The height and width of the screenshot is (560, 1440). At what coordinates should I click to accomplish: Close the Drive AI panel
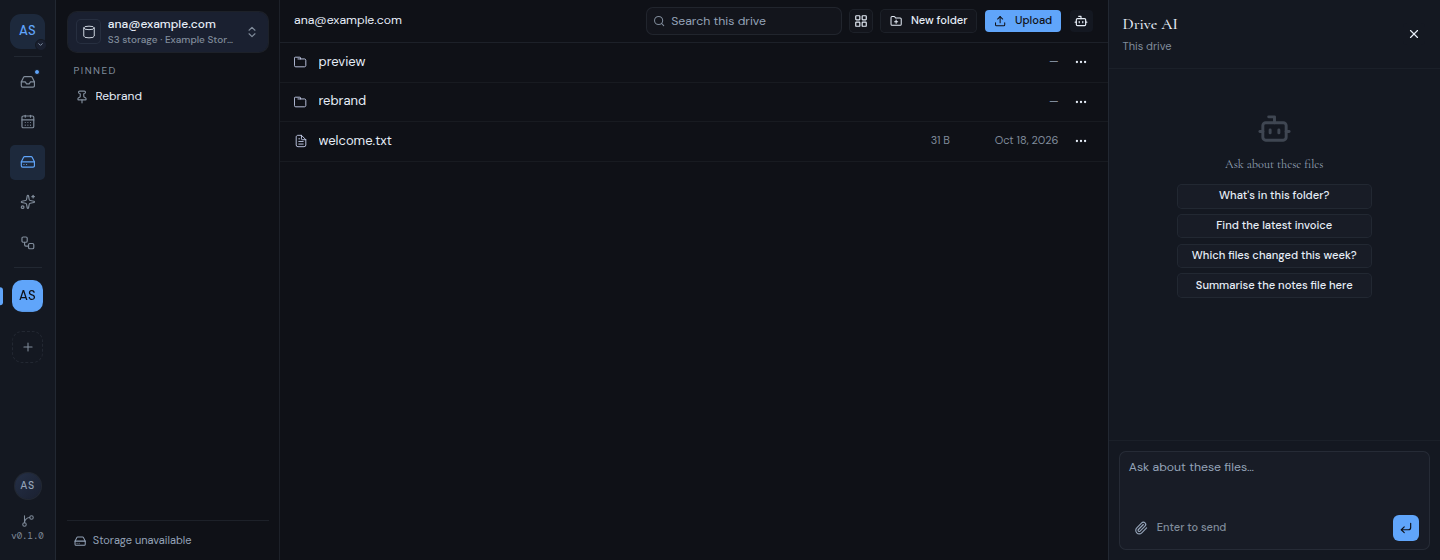click(1414, 34)
